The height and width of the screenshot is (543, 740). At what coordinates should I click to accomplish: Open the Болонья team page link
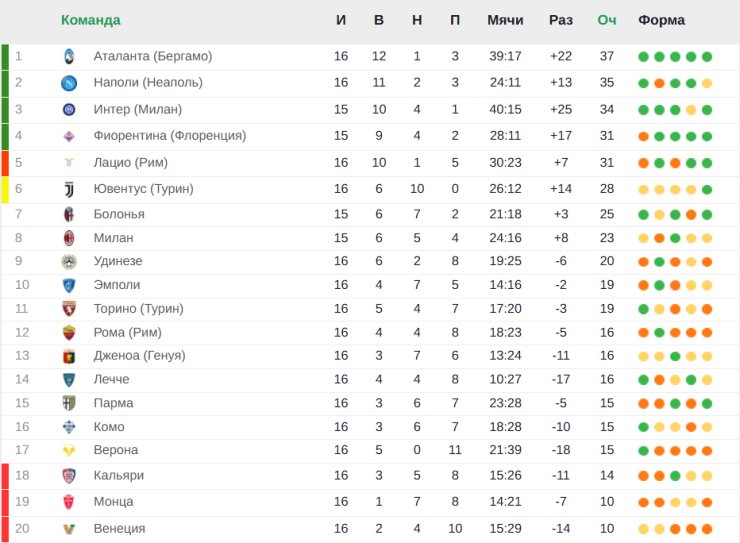(119, 214)
